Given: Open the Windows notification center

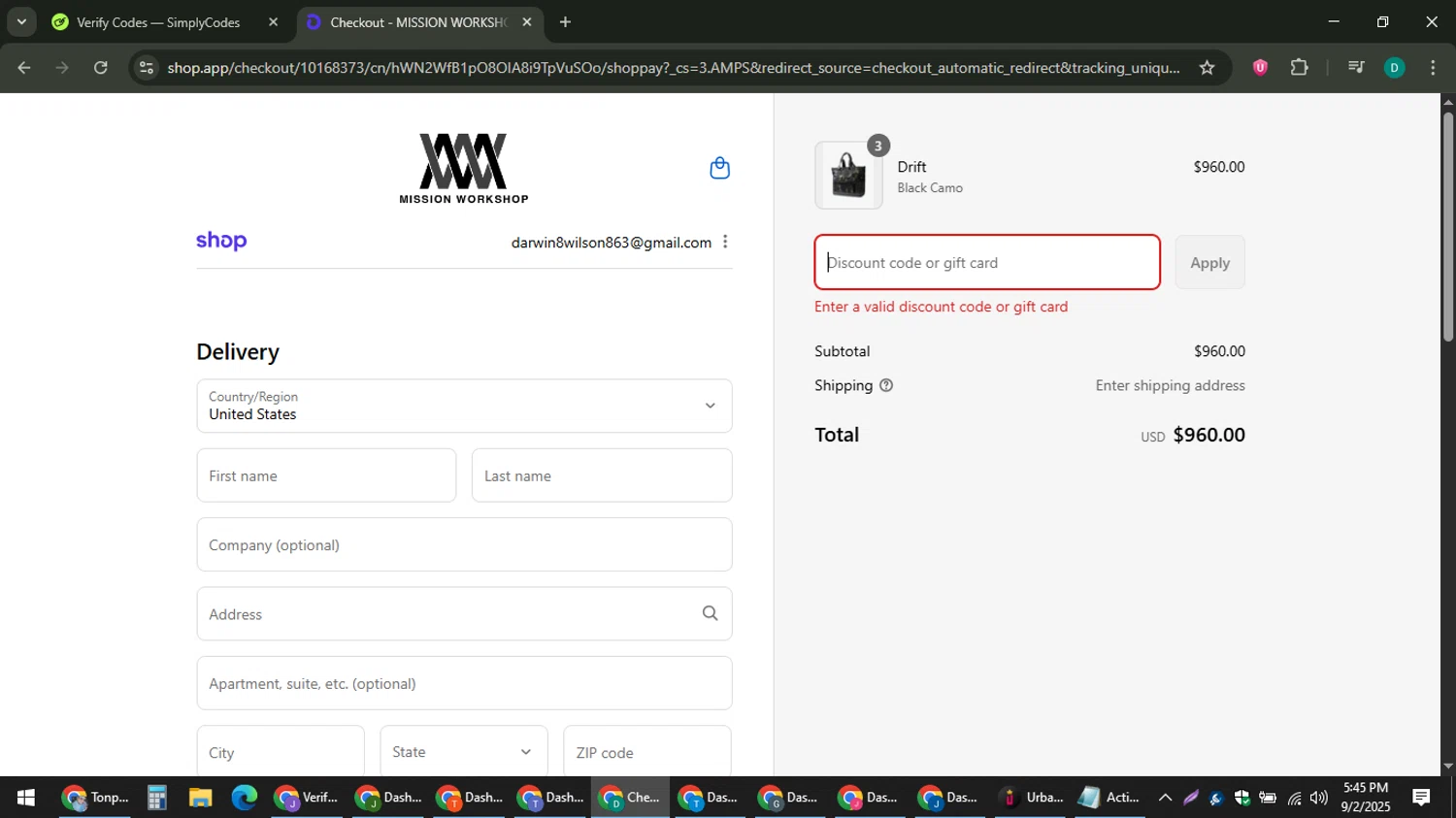Looking at the screenshot, I should [1421, 798].
